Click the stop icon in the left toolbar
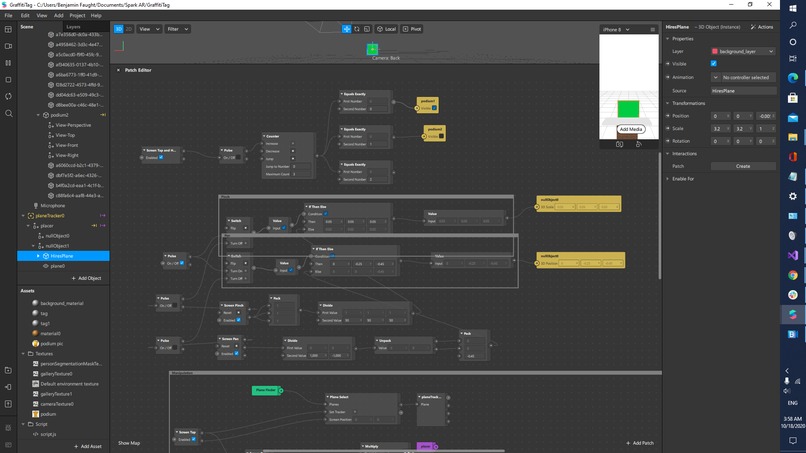Viewport: 806px width, 453px height. (8, 80)
